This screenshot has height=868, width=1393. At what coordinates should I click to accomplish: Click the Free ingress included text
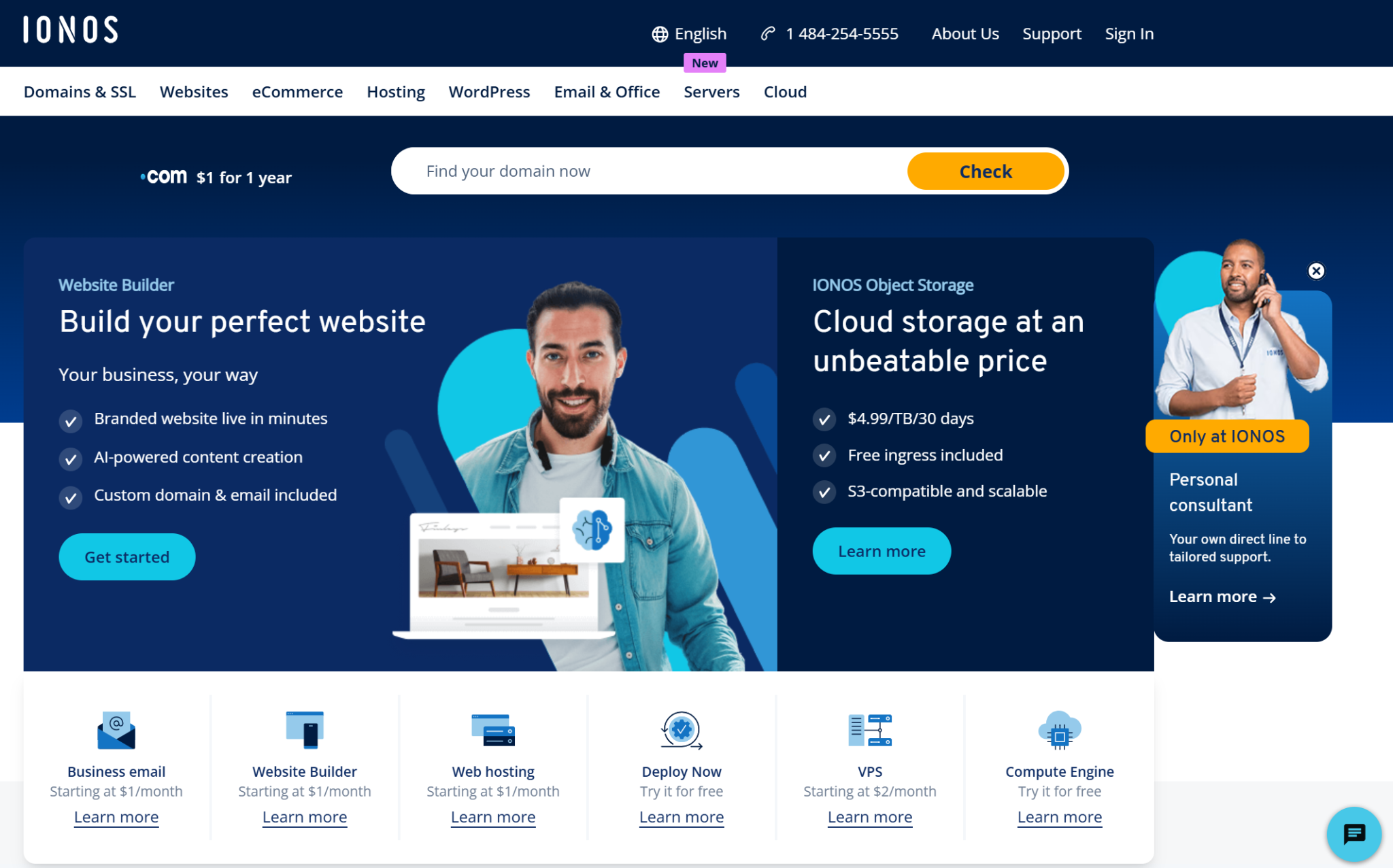(x=925, y=455)
